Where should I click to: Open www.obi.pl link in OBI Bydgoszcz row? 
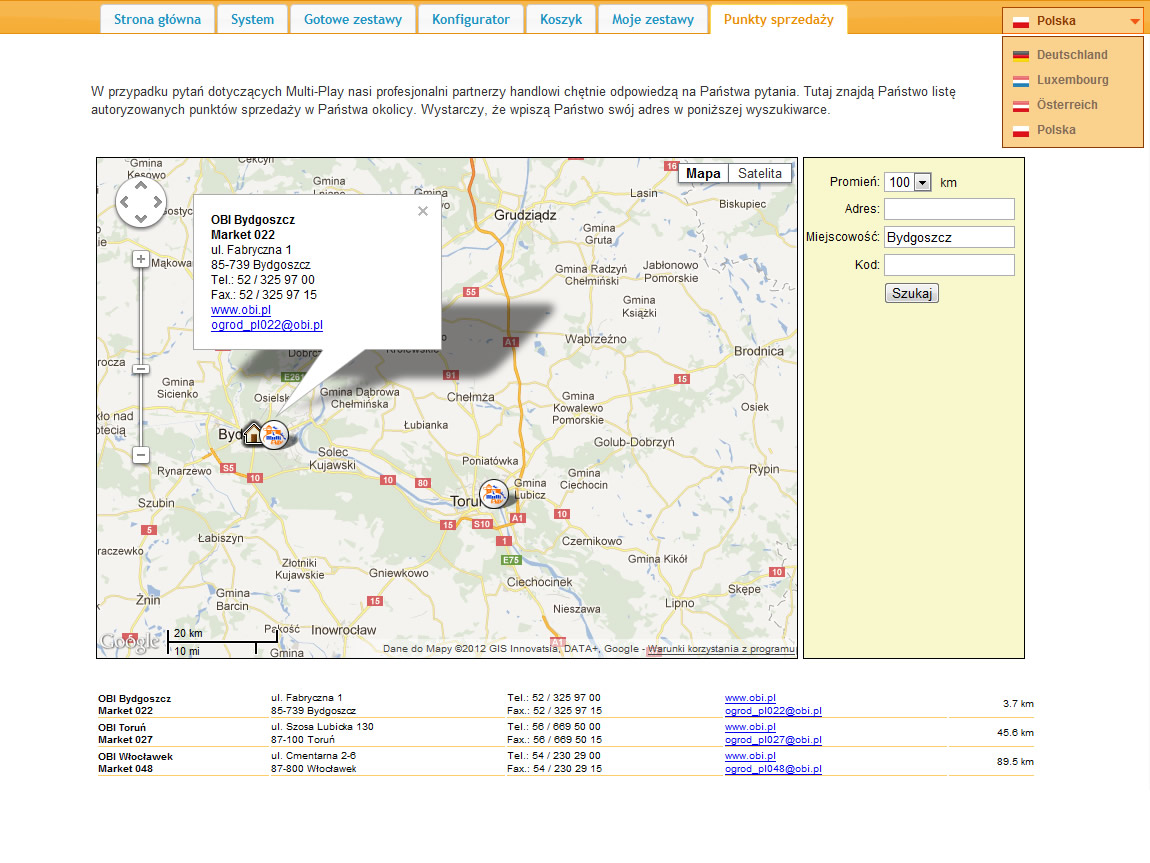(x=750, y=698)
